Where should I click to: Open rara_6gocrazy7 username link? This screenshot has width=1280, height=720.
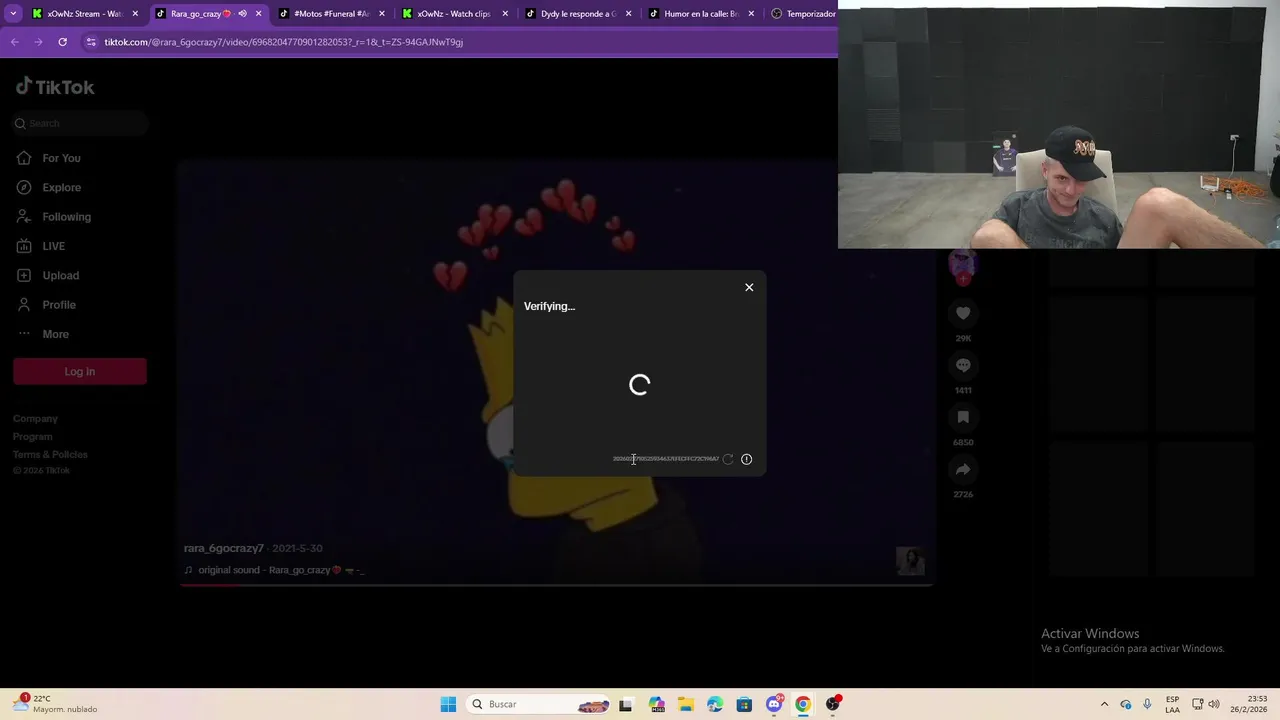pyautogui.click(x=224, y=548)
